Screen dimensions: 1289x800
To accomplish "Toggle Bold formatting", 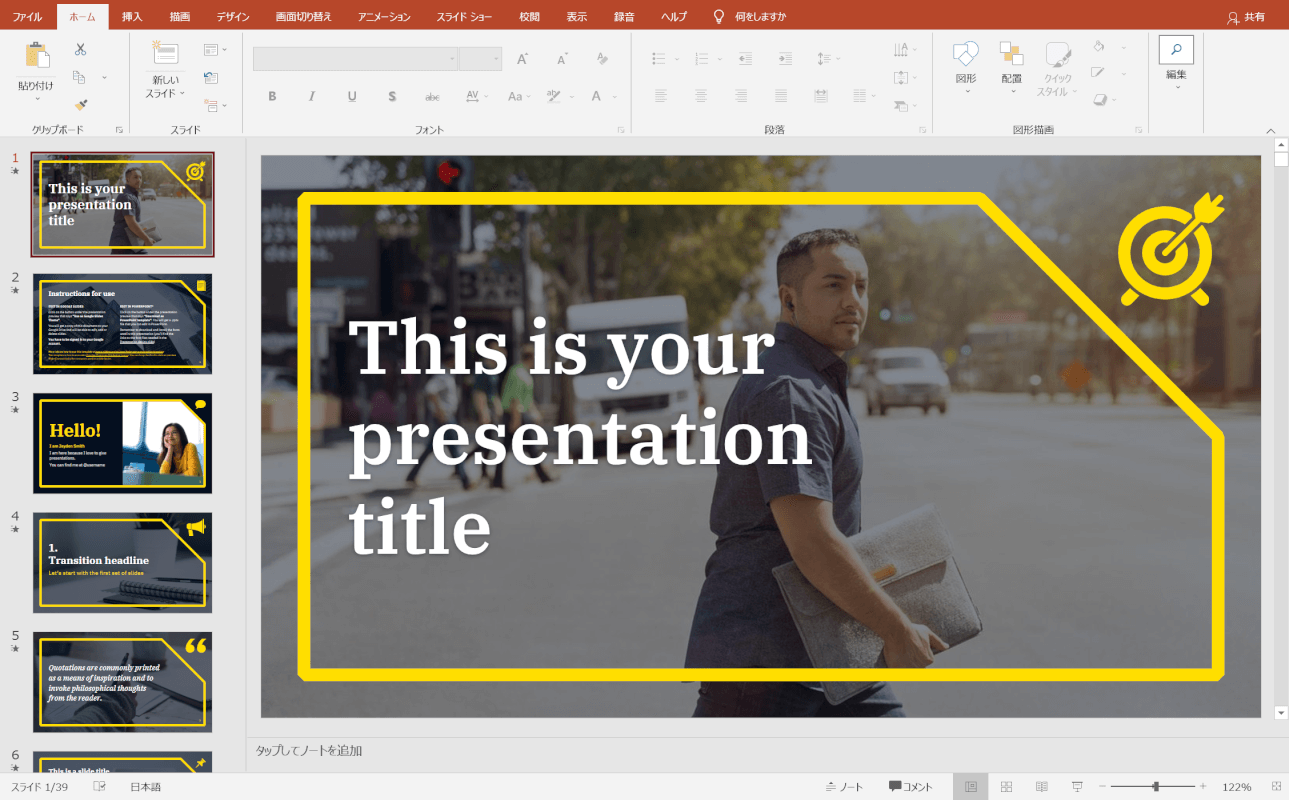I will 272,96.
